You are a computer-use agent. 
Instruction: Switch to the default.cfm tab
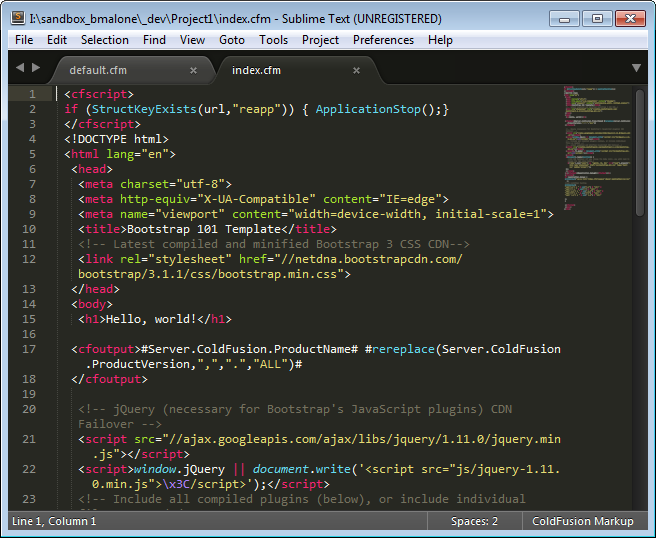click(98, 70)
